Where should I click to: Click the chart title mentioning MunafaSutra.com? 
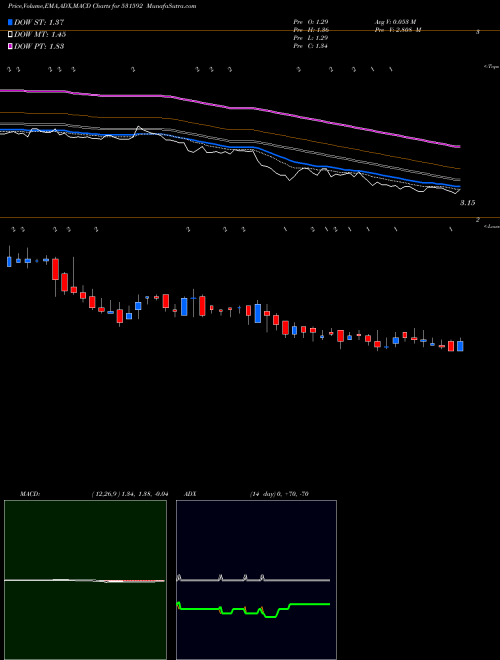pos(102,7)
